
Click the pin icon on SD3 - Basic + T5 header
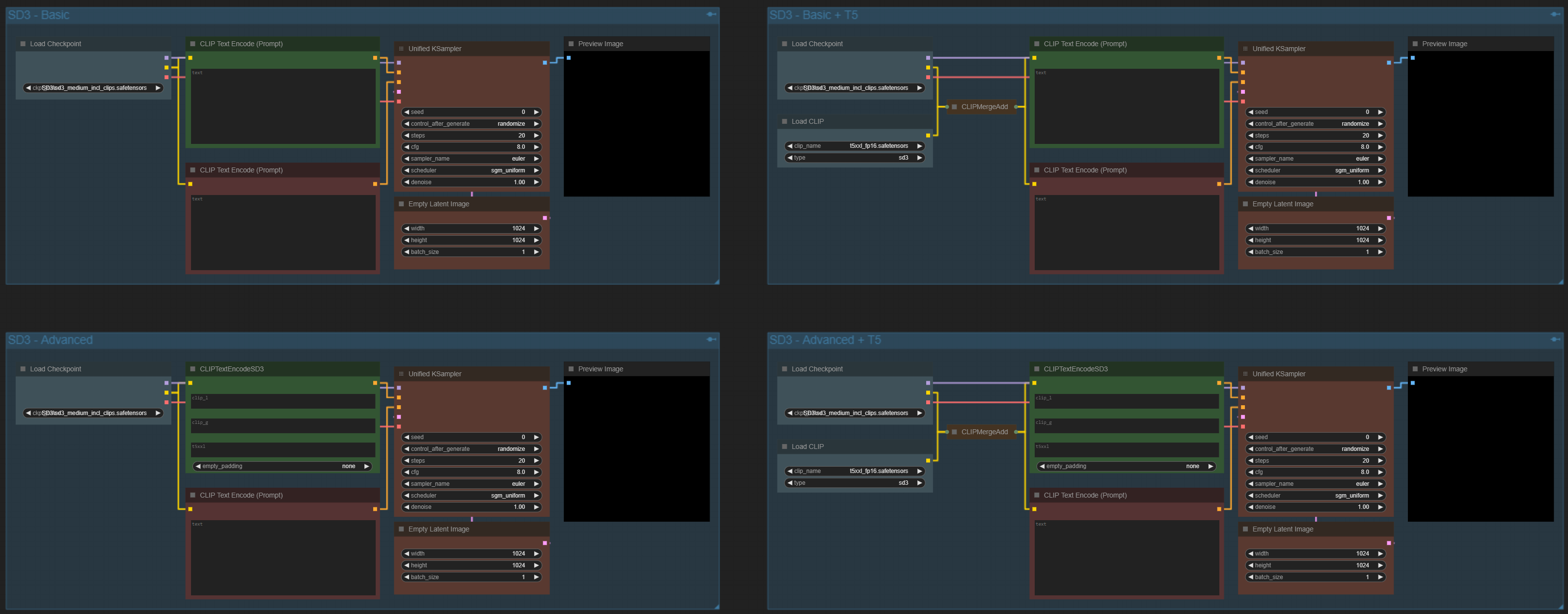(1555, 15)
